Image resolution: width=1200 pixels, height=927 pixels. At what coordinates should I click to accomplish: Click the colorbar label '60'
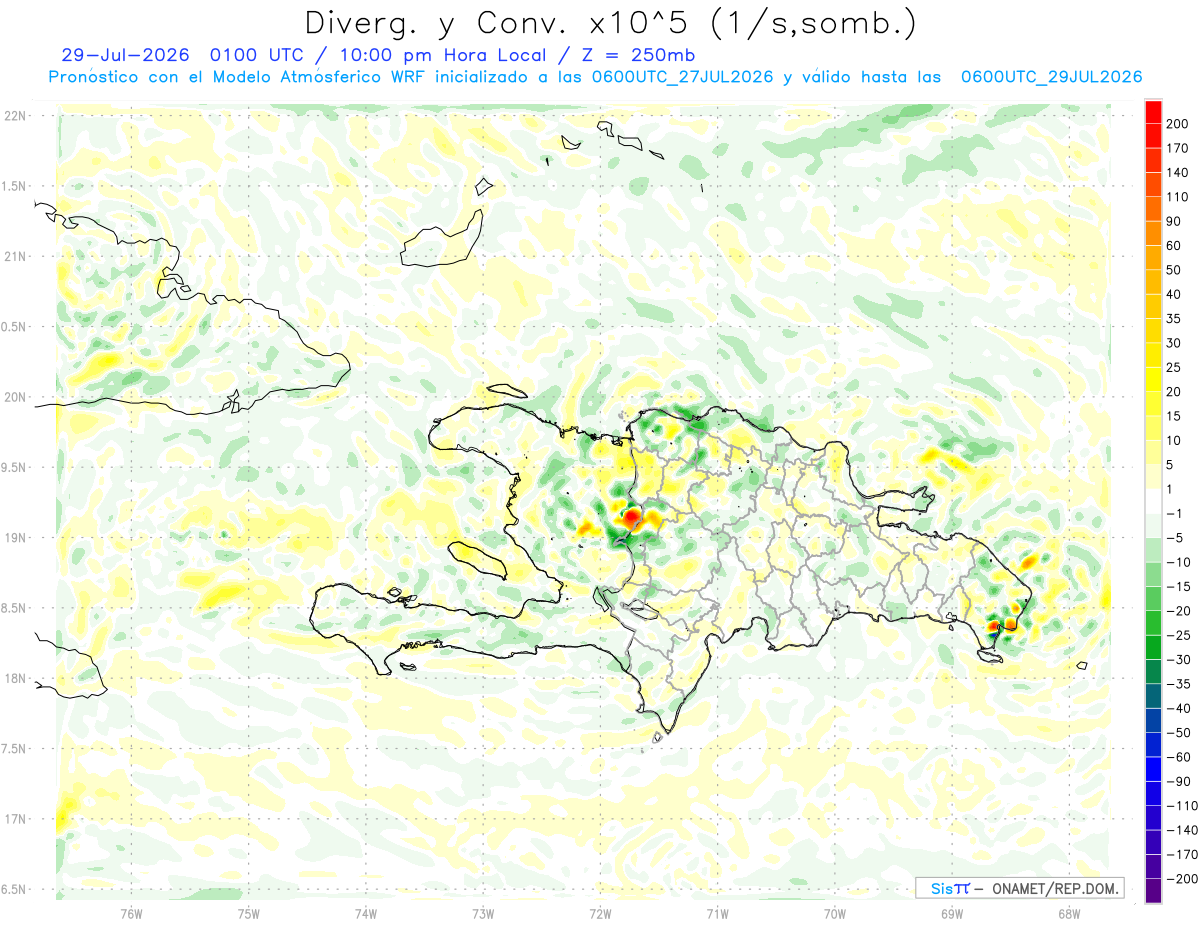[1174, 245]
